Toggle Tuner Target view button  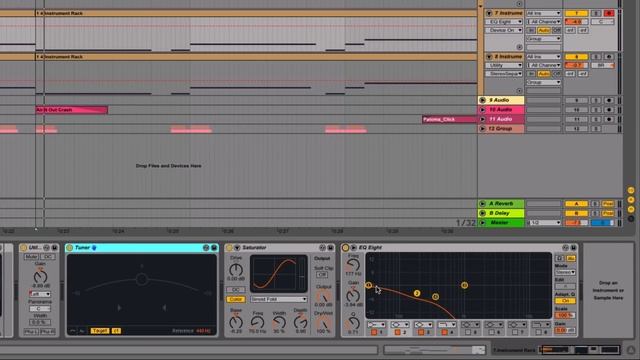click(x=100, y=331)
